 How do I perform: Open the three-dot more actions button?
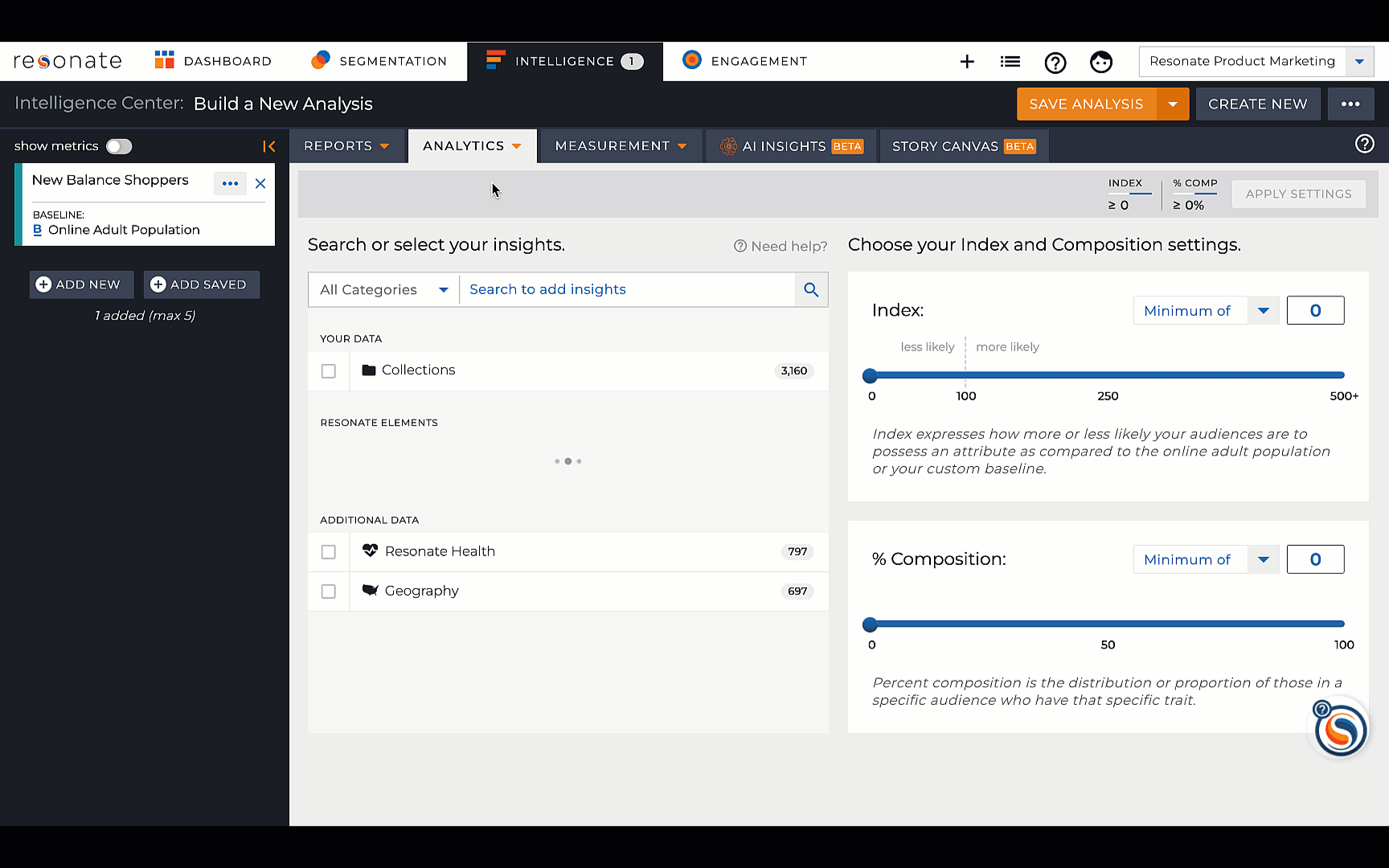pos(1350,104)
